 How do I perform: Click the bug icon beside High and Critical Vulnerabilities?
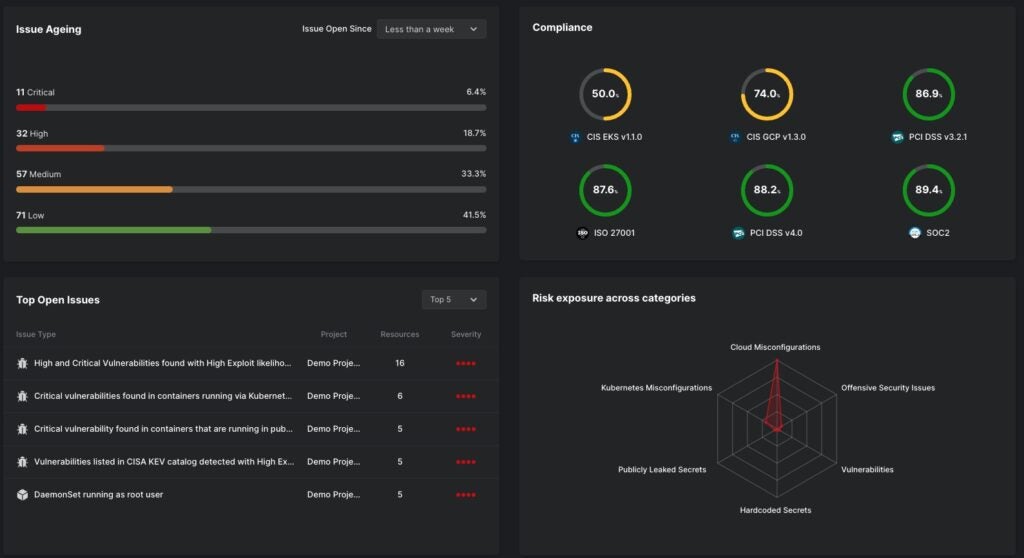click(22, 363)
